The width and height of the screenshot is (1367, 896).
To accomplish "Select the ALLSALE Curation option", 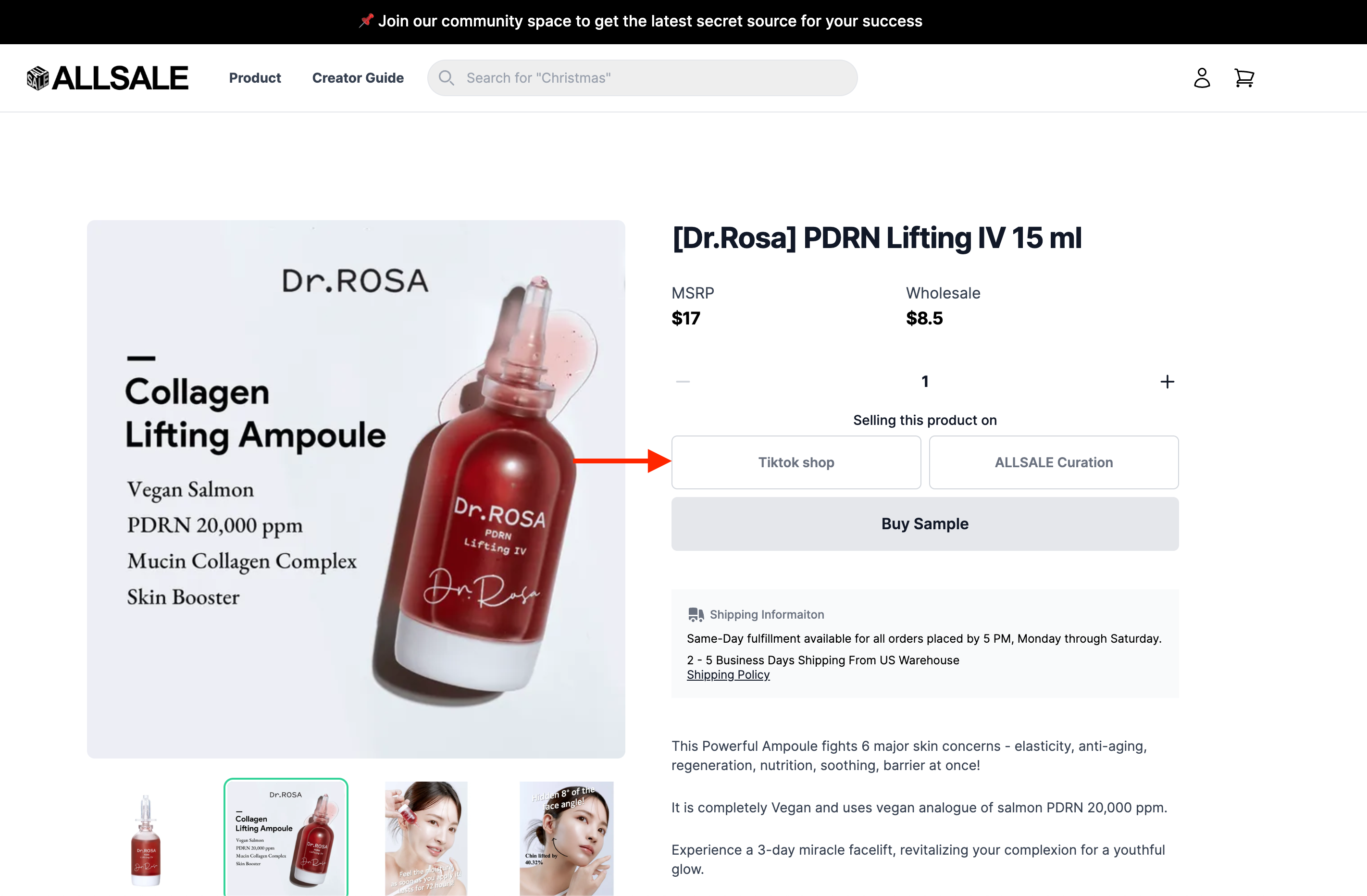I will click(x=1054, y=462).
